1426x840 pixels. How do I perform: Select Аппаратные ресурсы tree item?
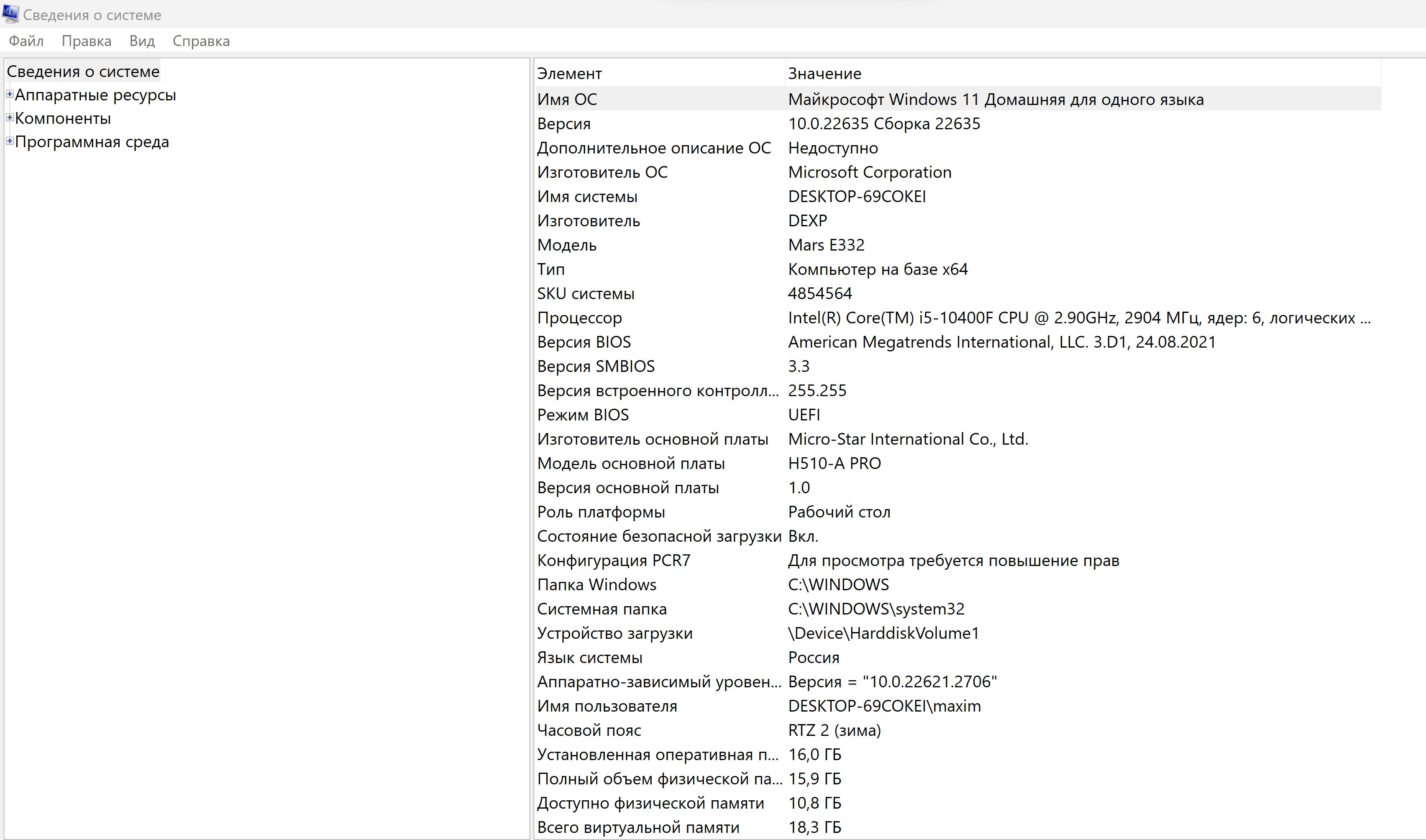point(96,95)
